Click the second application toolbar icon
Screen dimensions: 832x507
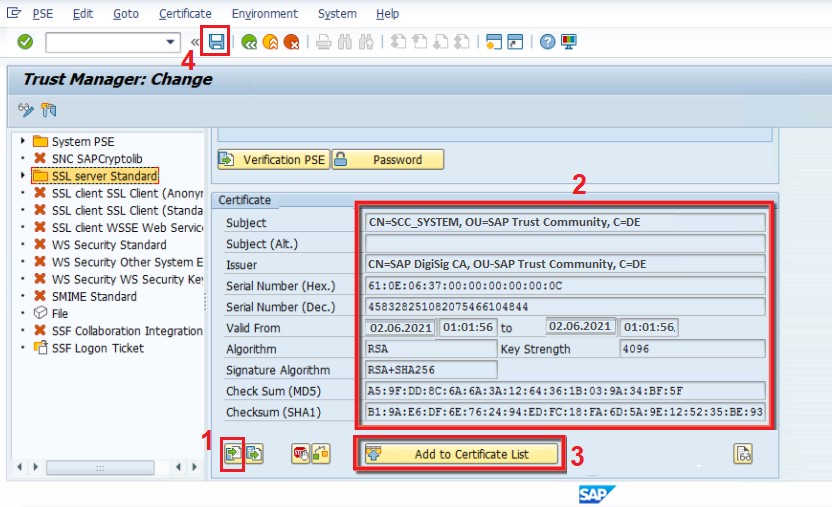(48, 110)
